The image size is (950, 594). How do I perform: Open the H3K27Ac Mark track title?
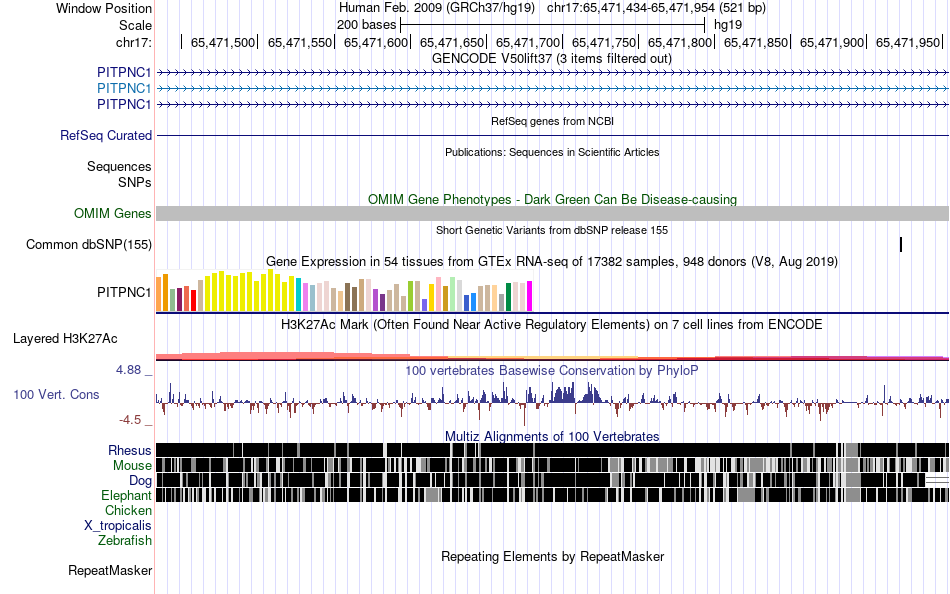coord(552,324)
